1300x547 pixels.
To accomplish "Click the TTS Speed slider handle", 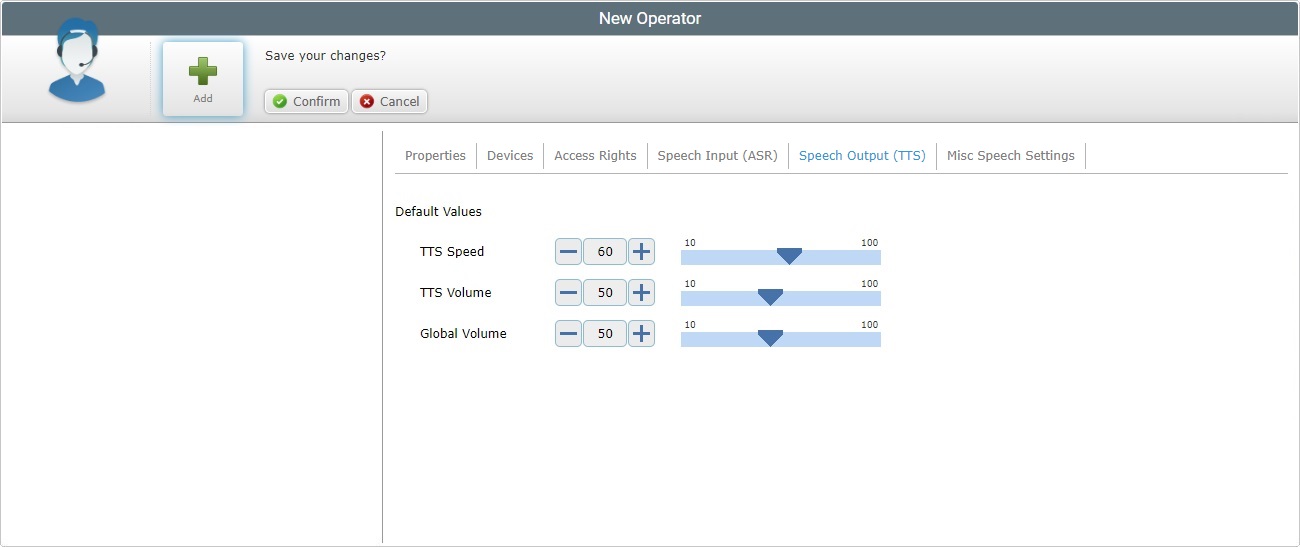I will (789, 256).
